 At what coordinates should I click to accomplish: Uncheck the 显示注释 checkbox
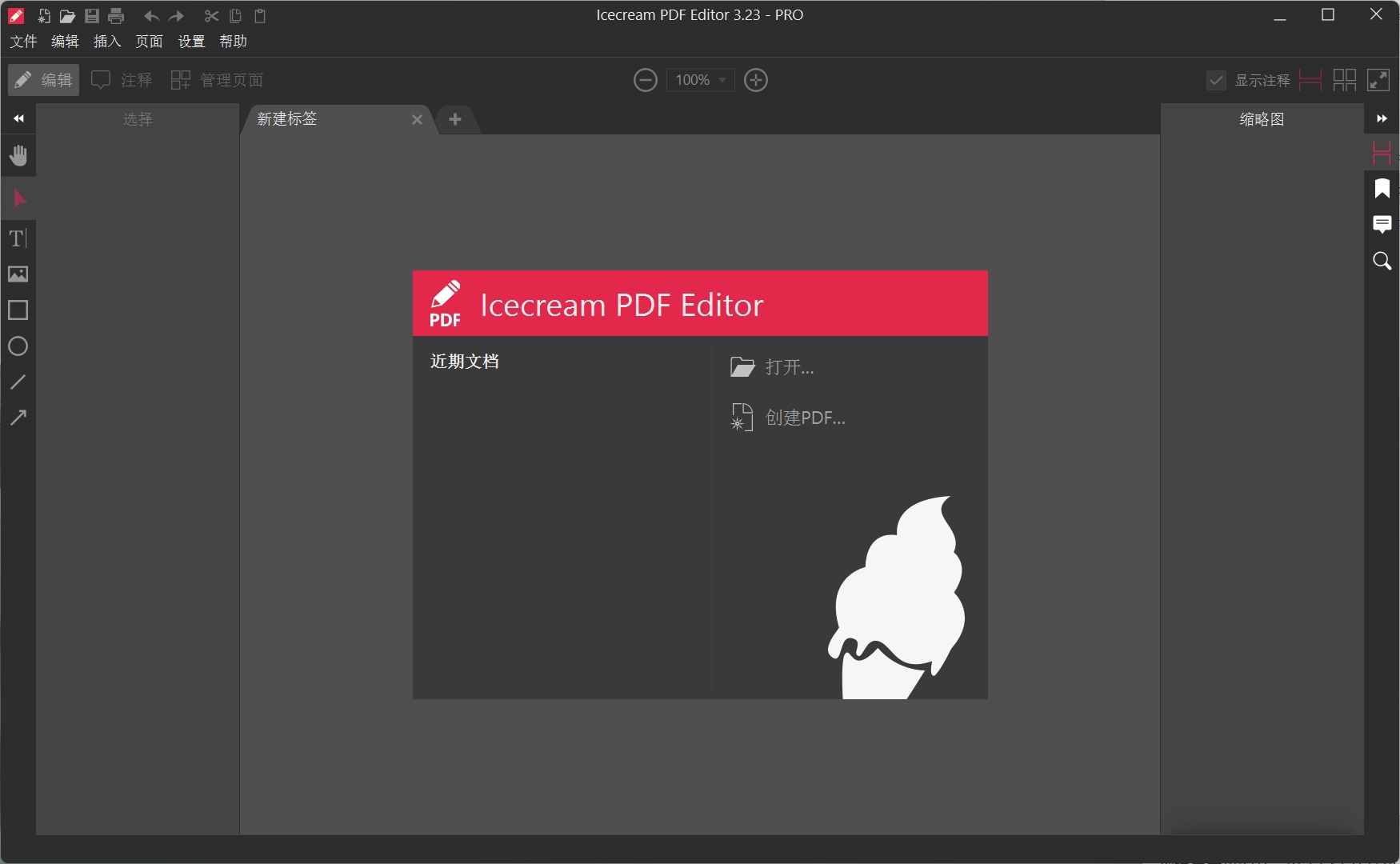click(x=1218, y=80)
